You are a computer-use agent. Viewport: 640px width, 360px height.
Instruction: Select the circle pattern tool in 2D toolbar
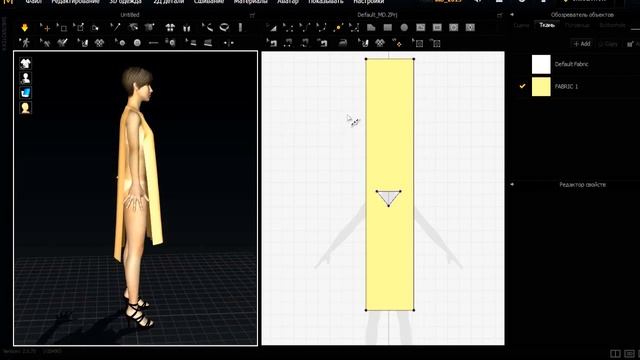tap(404, 27)
